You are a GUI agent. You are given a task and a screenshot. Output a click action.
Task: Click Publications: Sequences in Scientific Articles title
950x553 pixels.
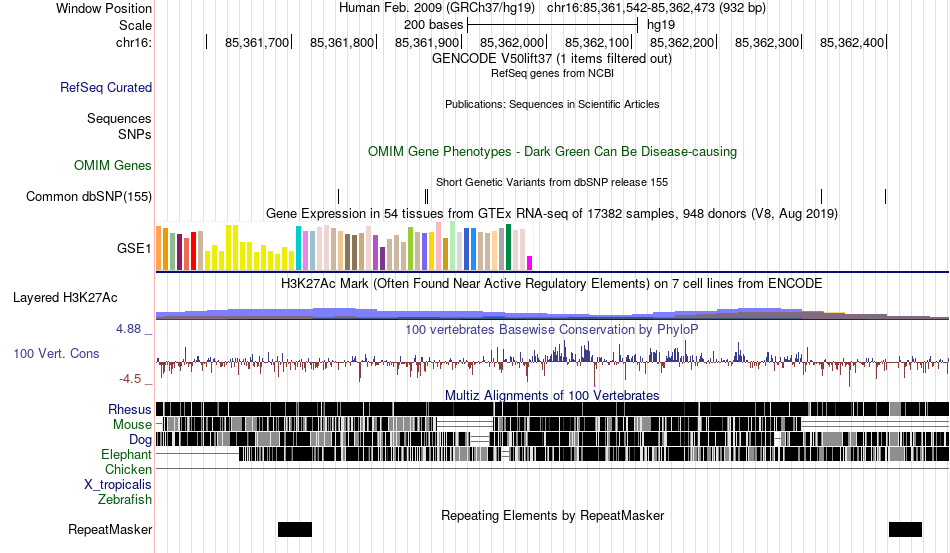[x=552, y=104]
